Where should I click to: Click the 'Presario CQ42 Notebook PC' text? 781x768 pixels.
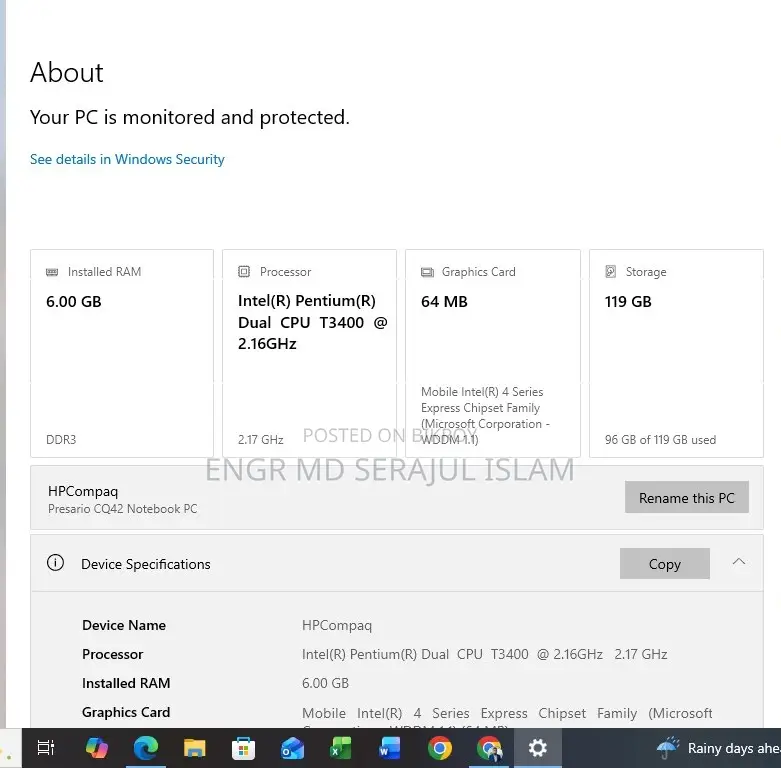[123, 509]
